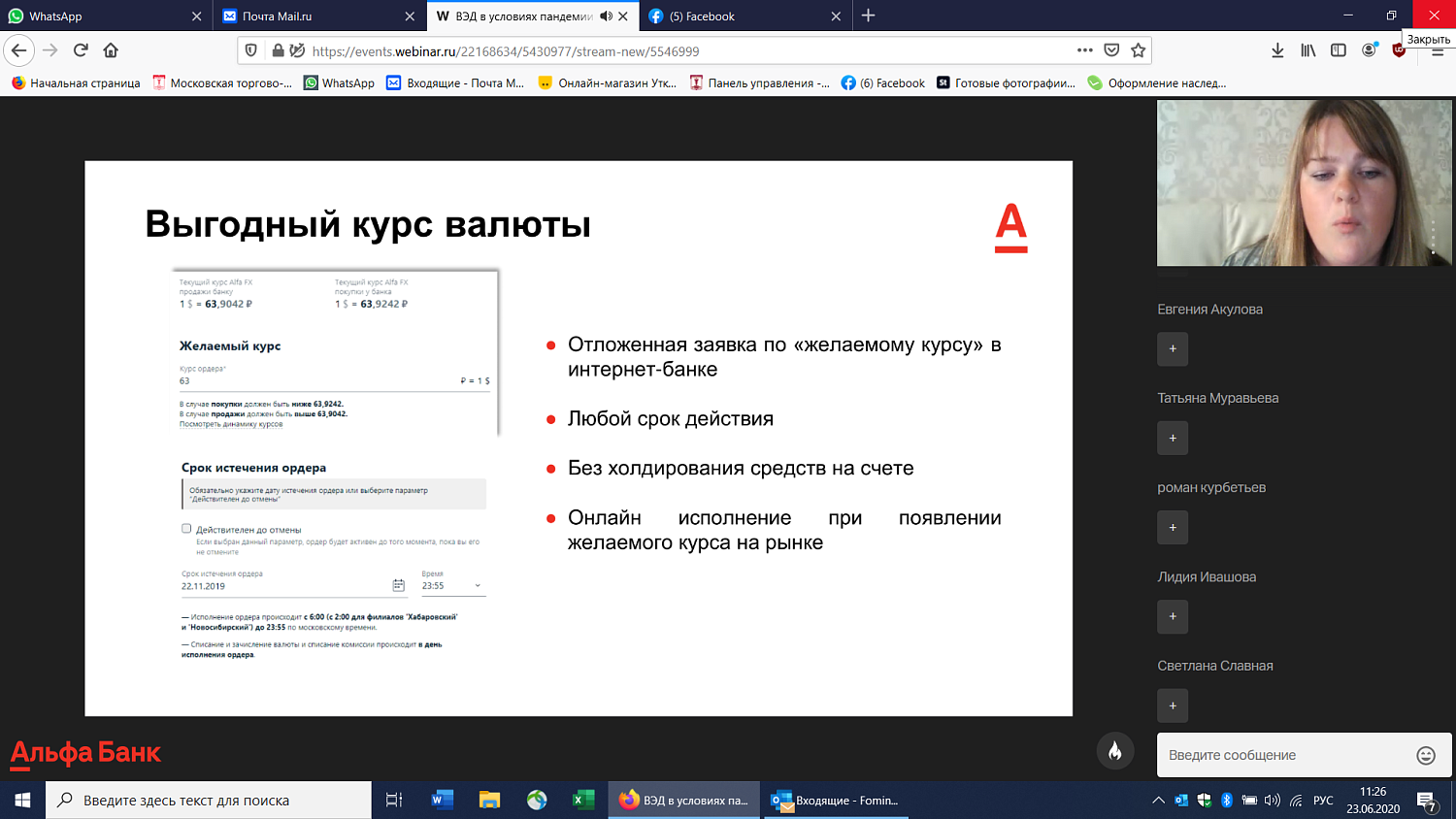Reload the current webinar page
1456x819 pixels.
[81, 50]
